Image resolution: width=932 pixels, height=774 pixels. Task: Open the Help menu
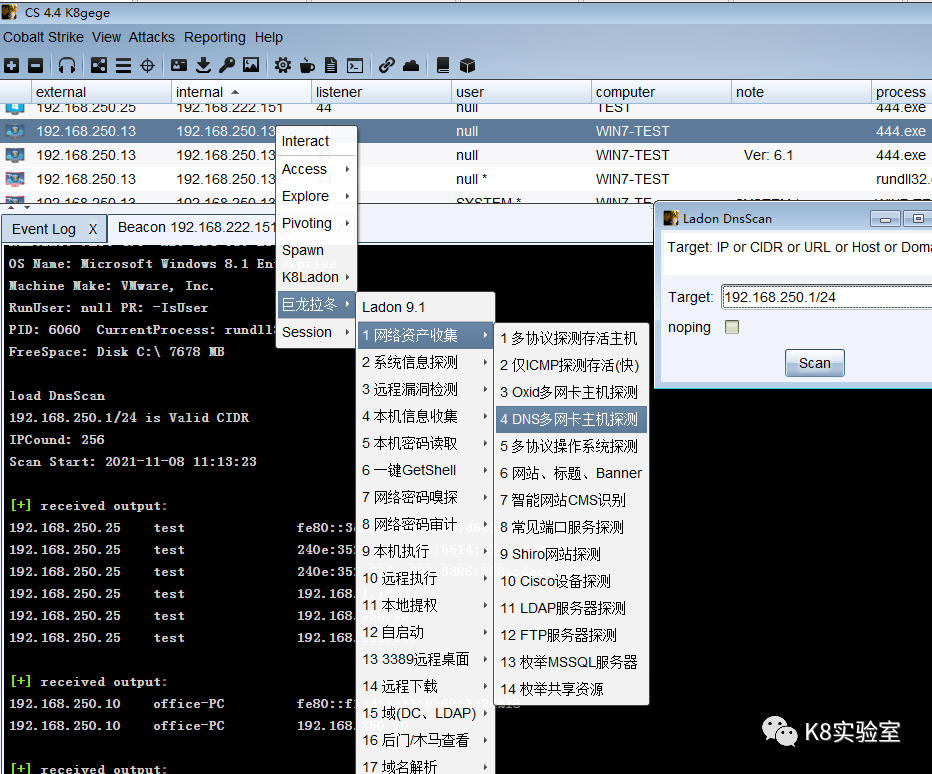coord(269,37)
